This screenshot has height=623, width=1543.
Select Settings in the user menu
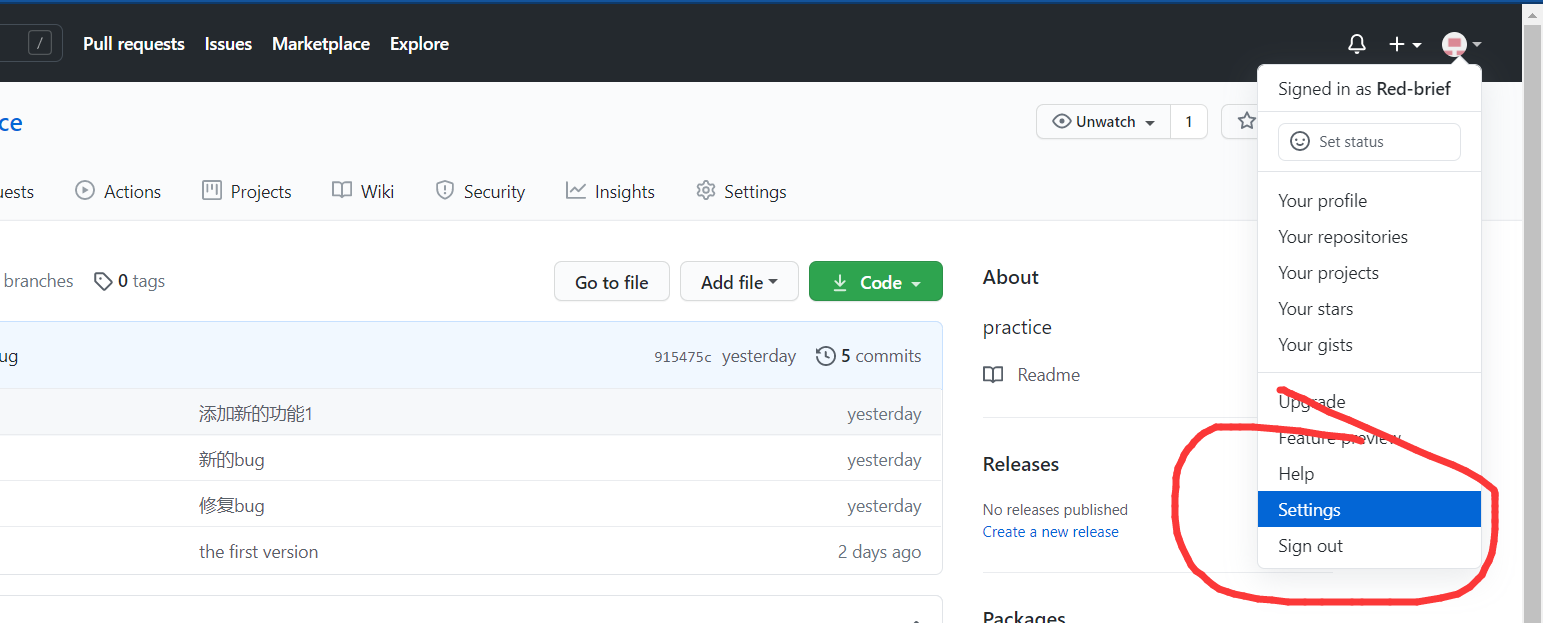pos(1309,510)
